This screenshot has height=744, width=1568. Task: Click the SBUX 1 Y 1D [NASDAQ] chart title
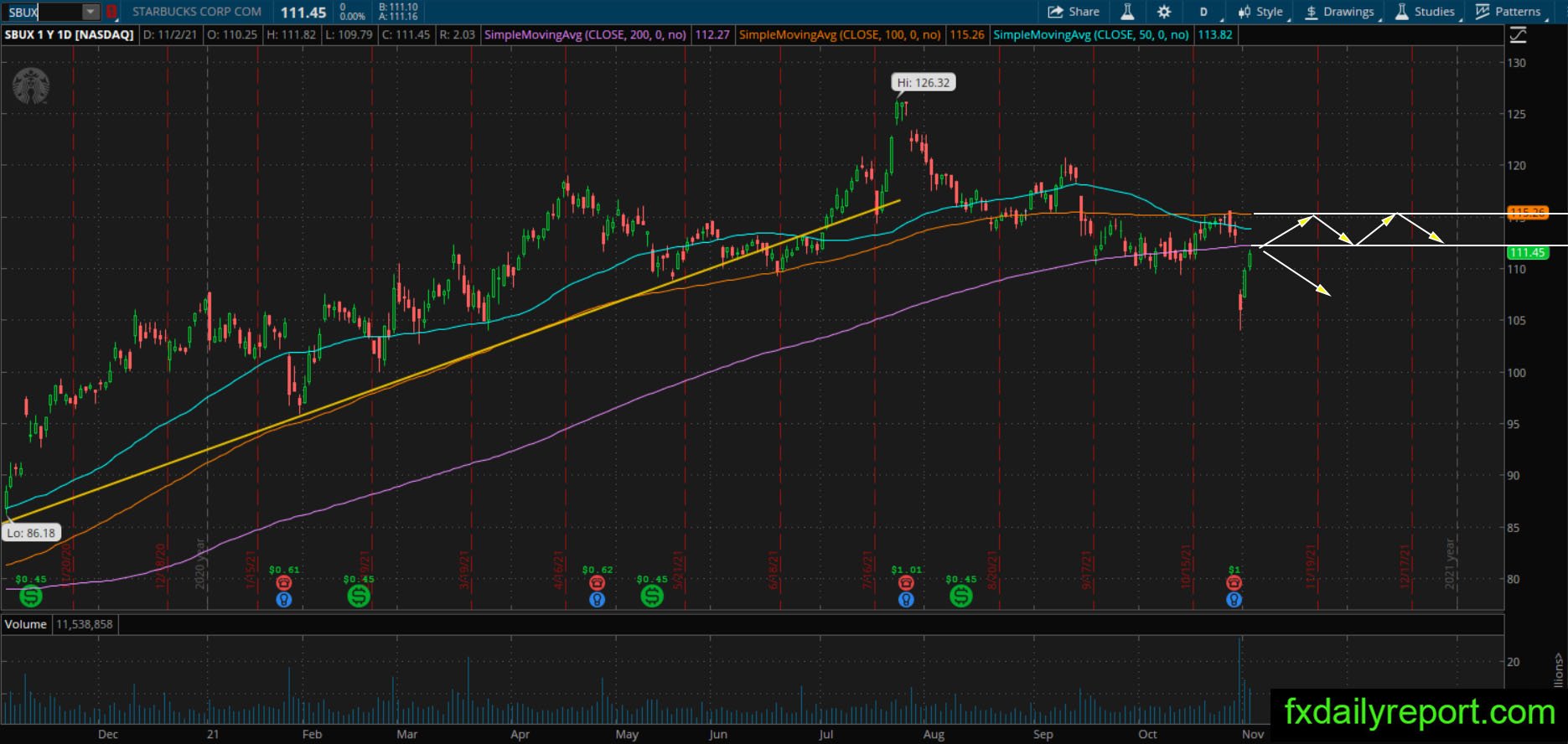70,35
